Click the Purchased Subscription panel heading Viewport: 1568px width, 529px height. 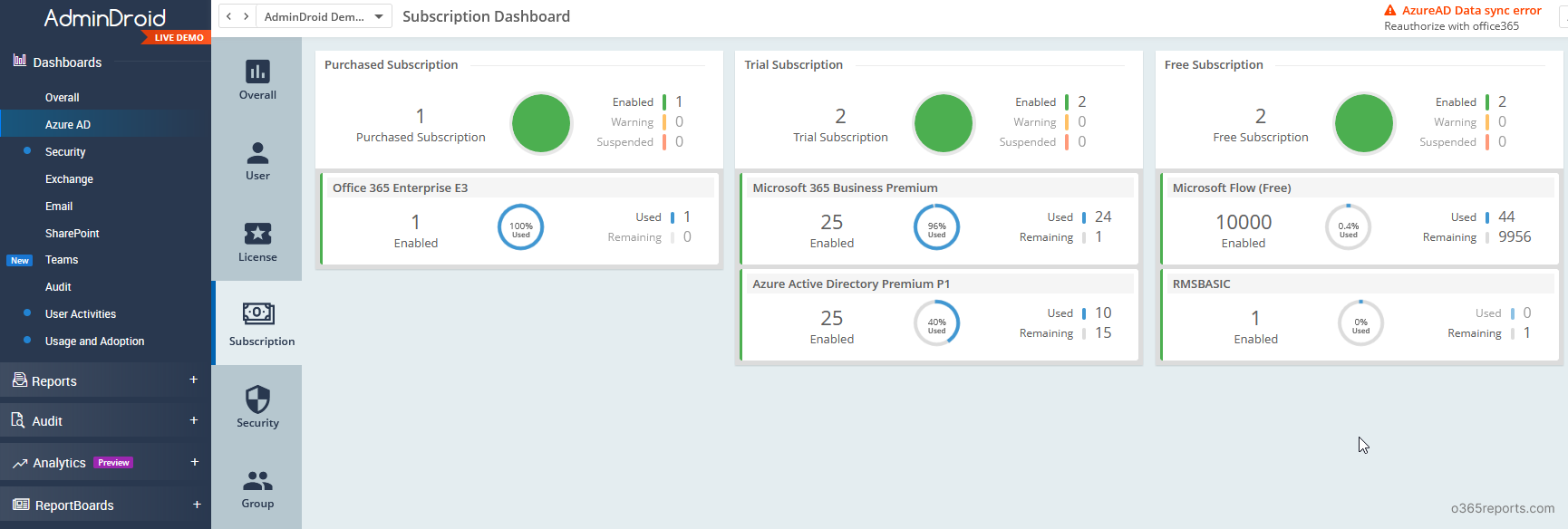tap(392, 65)
